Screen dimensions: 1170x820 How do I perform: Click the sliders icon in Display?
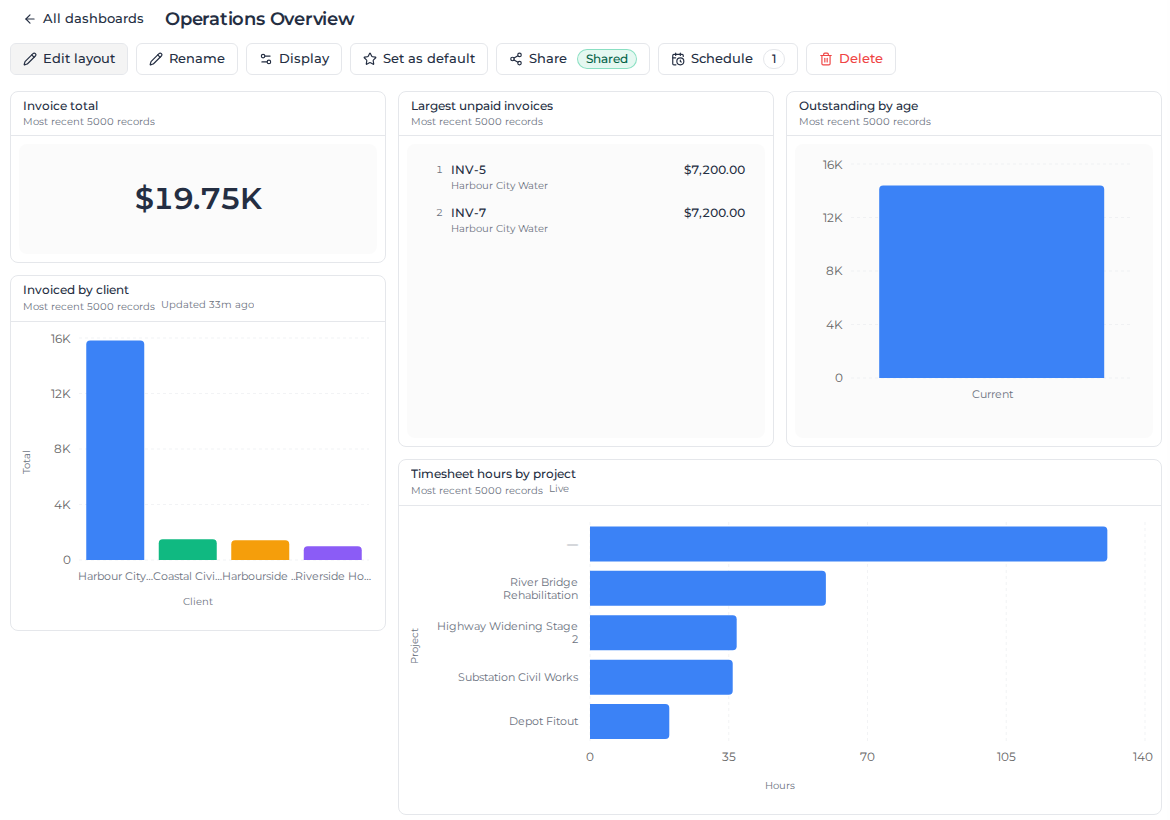pyautogui.click(x=266, y=59)
